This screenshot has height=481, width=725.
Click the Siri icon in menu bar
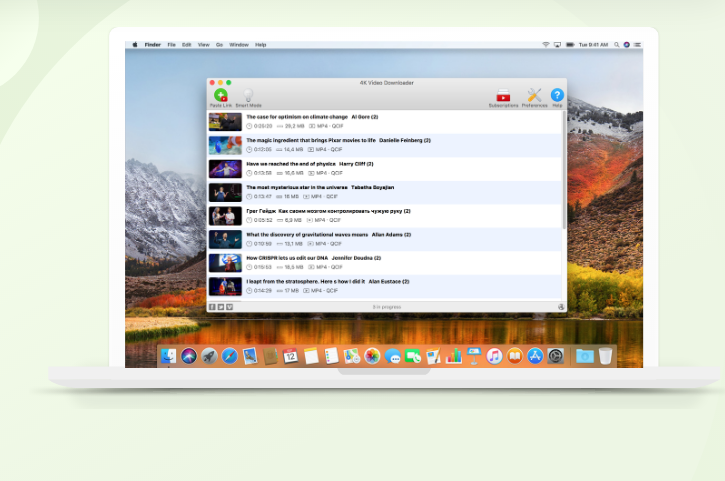point(627,45)
